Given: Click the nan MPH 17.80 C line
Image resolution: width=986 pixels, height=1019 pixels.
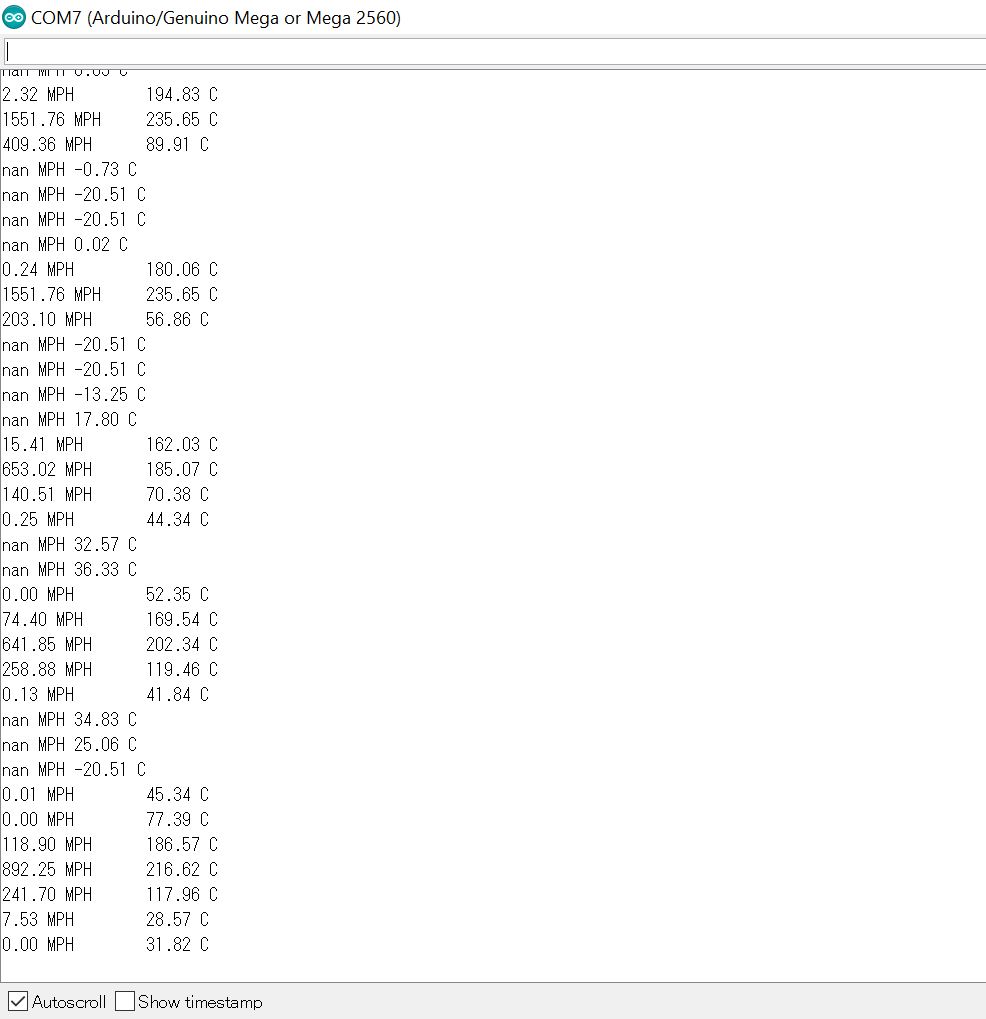Looking at the screenshot, I should 70,420.
